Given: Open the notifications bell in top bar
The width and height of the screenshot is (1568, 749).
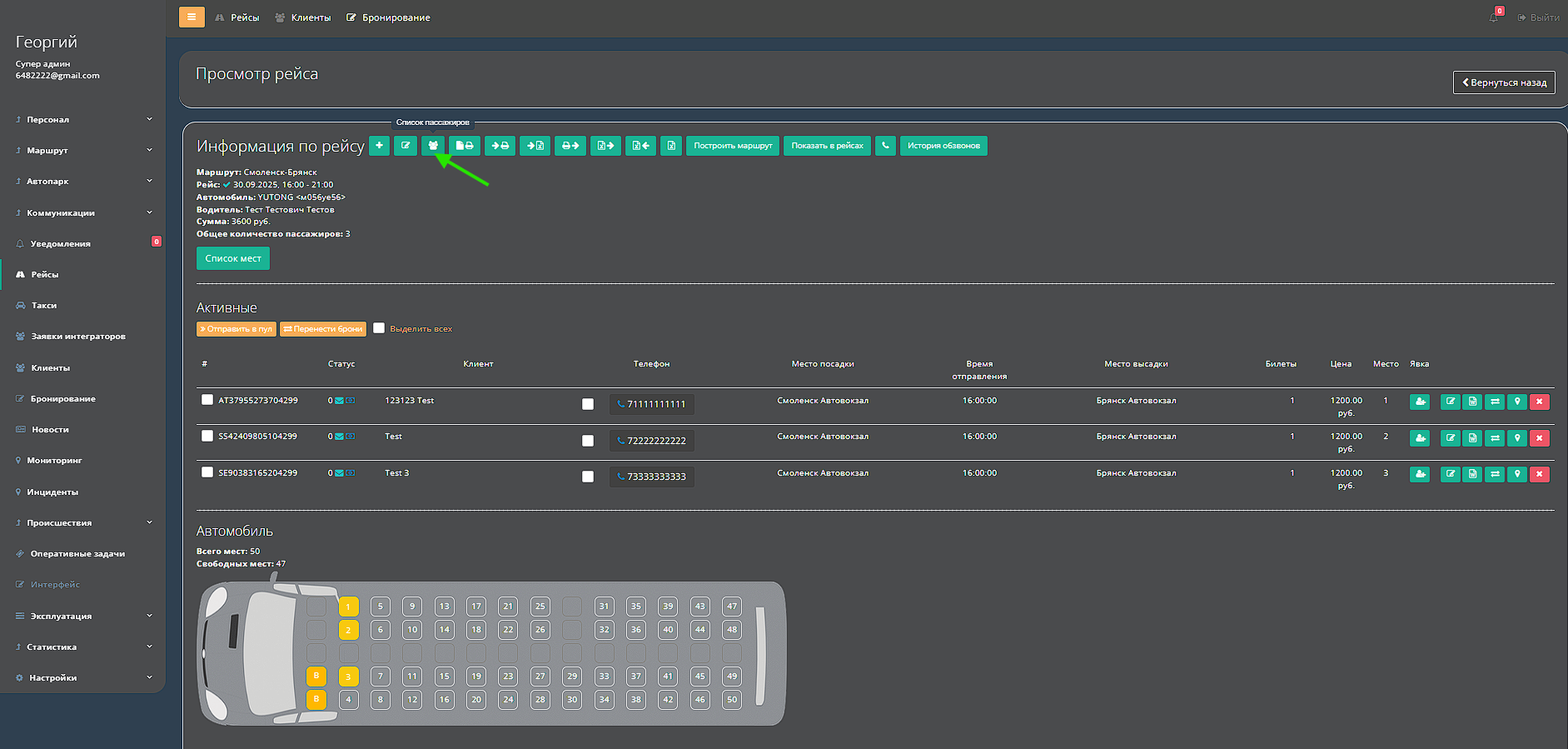Looking at the screenshot, I should [1494, 17].
